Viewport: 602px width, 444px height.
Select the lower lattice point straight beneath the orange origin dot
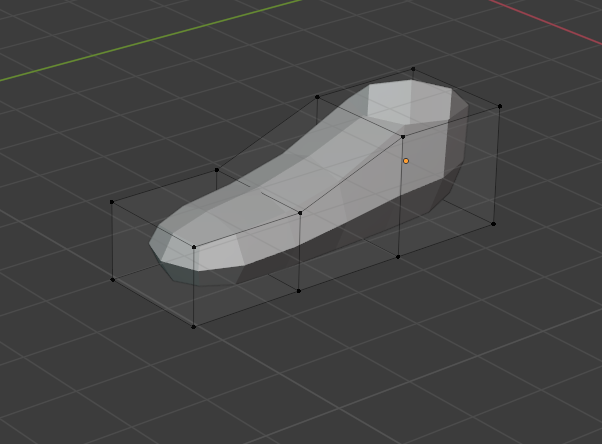[x=398, y=257]
